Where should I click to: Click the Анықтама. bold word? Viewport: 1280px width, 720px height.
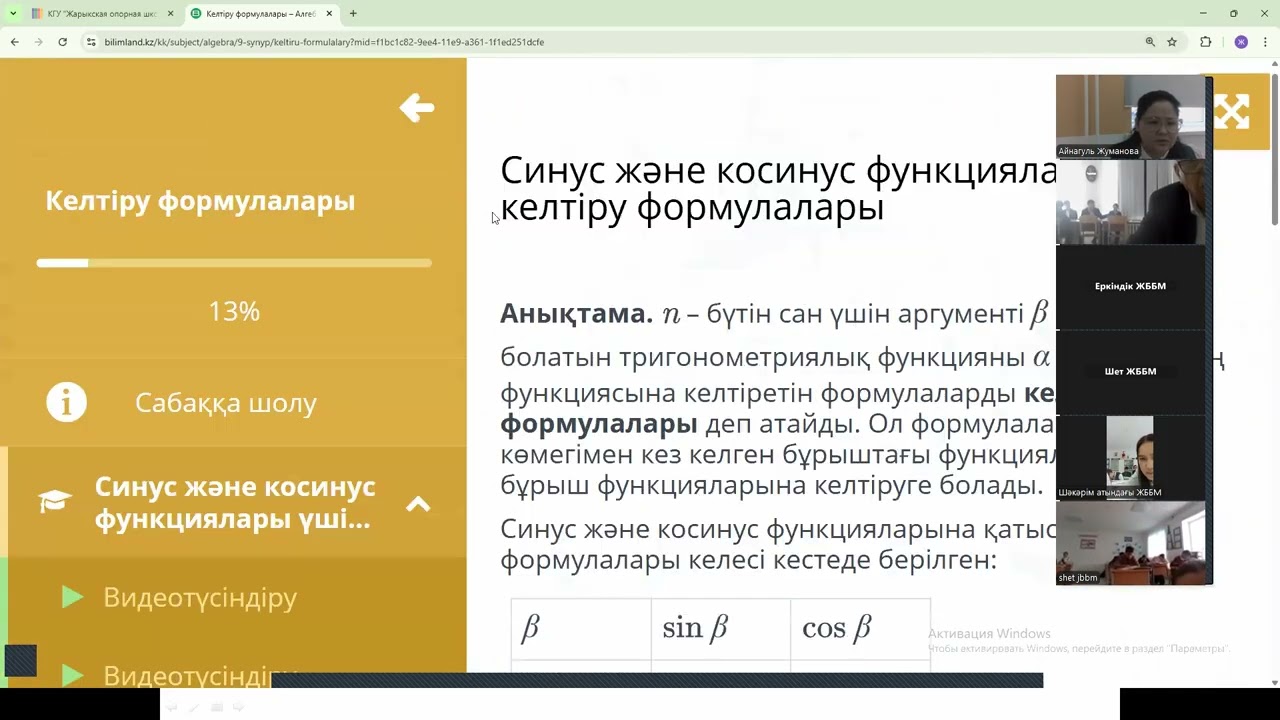pos(576,313)
